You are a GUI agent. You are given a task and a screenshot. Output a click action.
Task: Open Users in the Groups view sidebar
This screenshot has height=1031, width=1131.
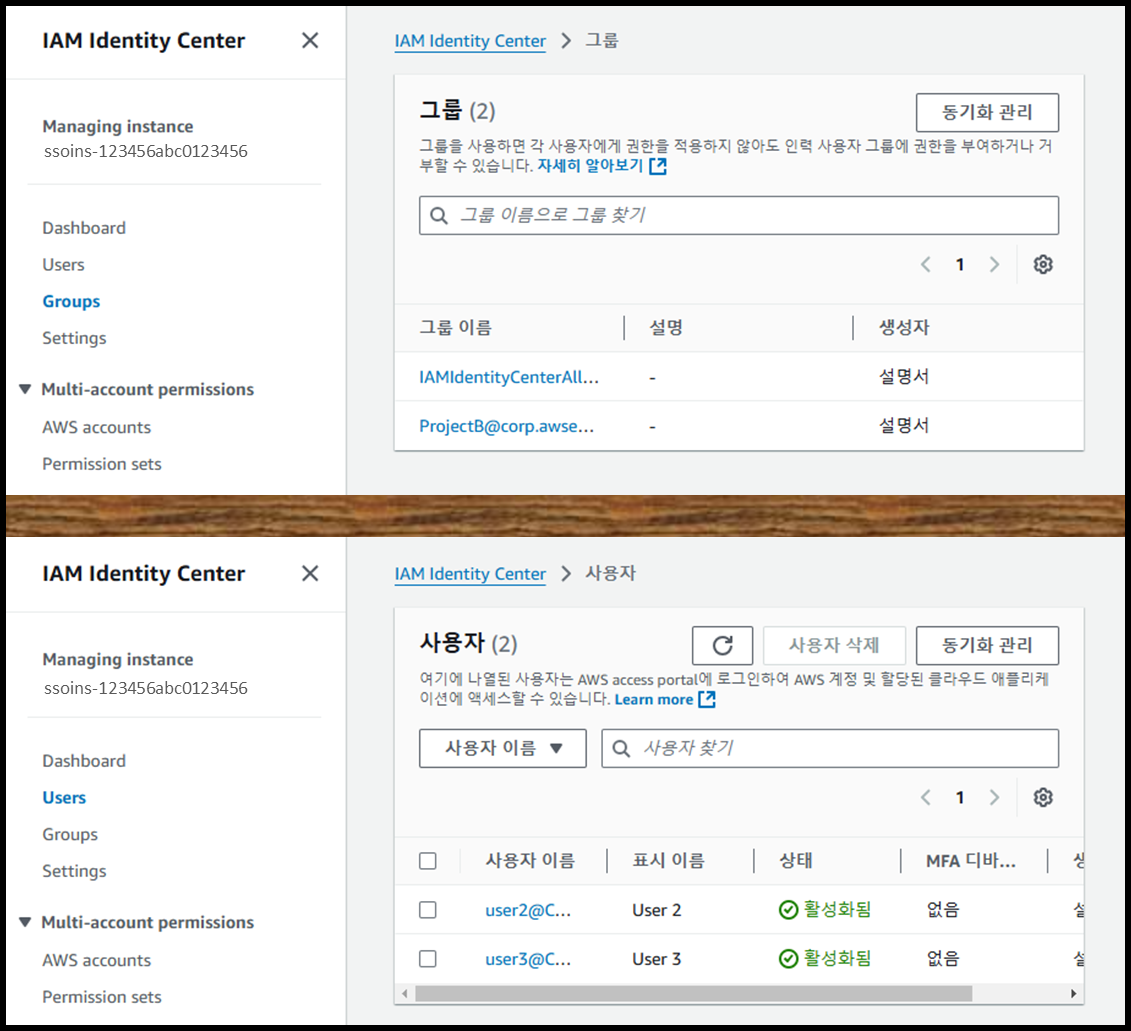coord(63,265)
